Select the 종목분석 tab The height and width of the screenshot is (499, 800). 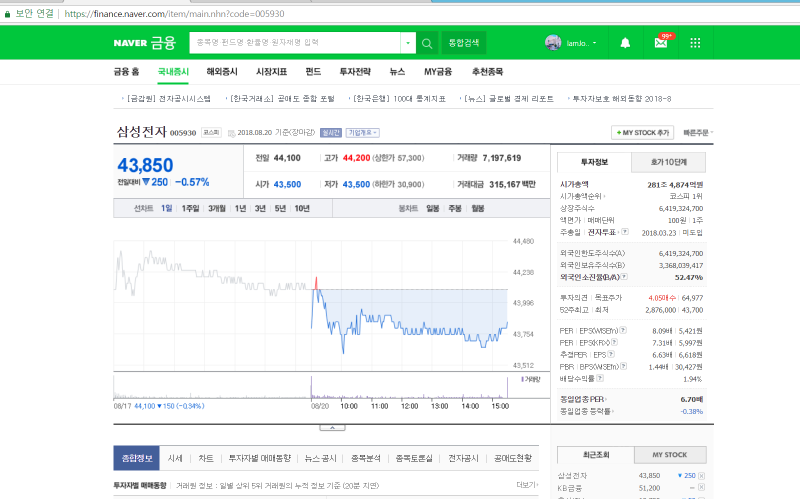tap(365, 458)
